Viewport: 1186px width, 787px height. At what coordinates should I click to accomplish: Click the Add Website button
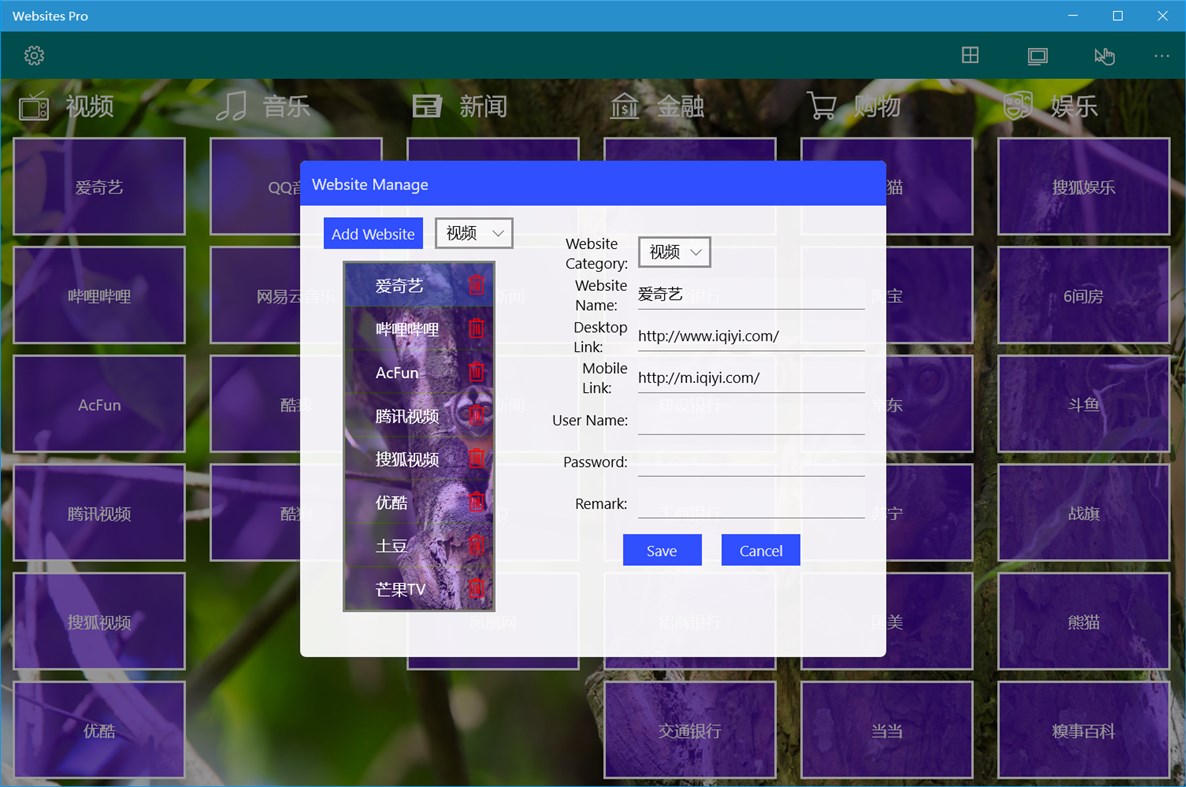pos(373,234)
